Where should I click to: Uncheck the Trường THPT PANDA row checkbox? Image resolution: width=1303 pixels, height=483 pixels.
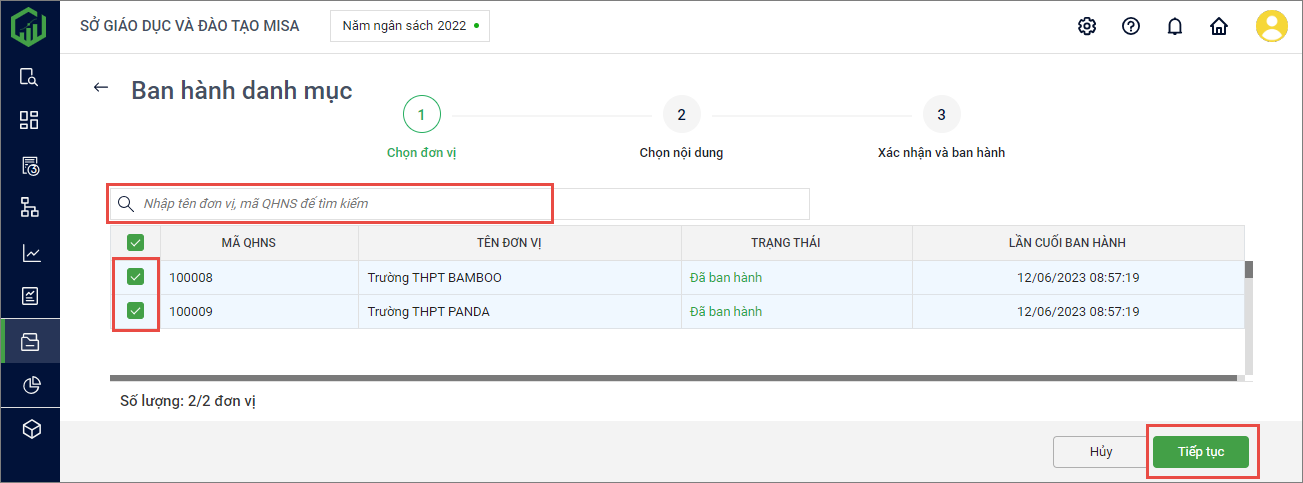click(x=136, y=311)
